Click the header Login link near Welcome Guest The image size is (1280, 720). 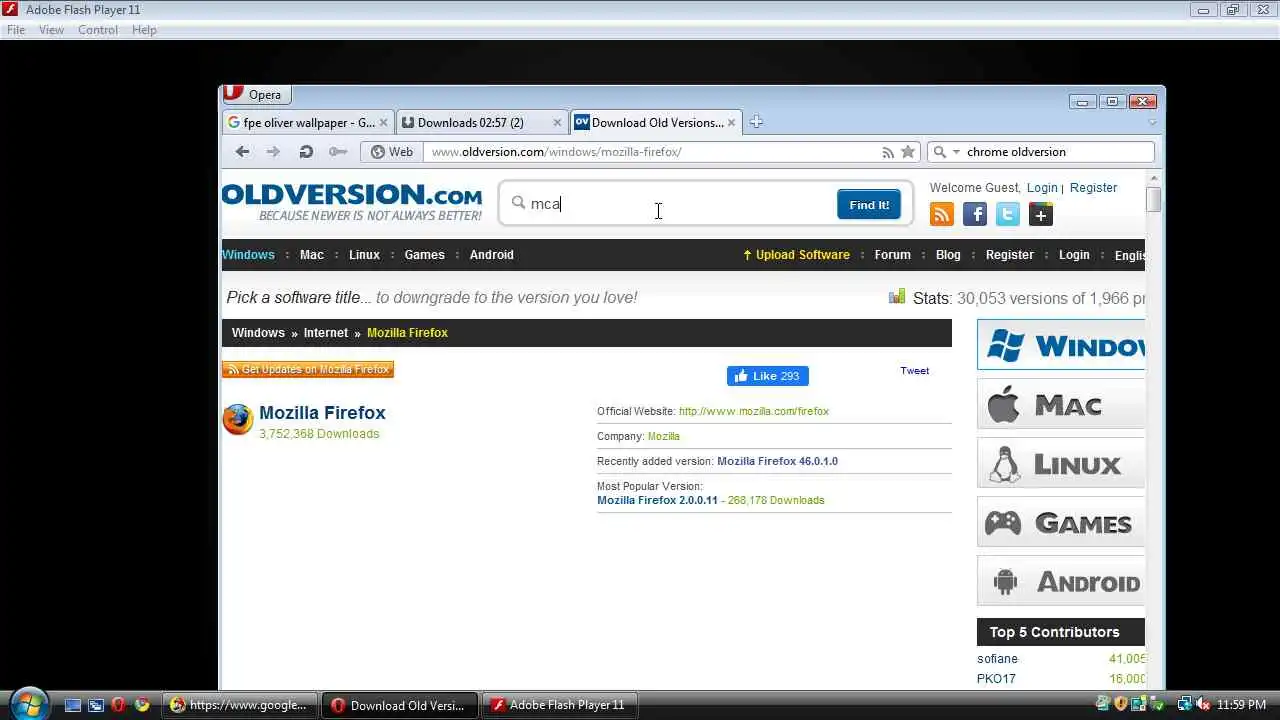tap(1042, 188)
